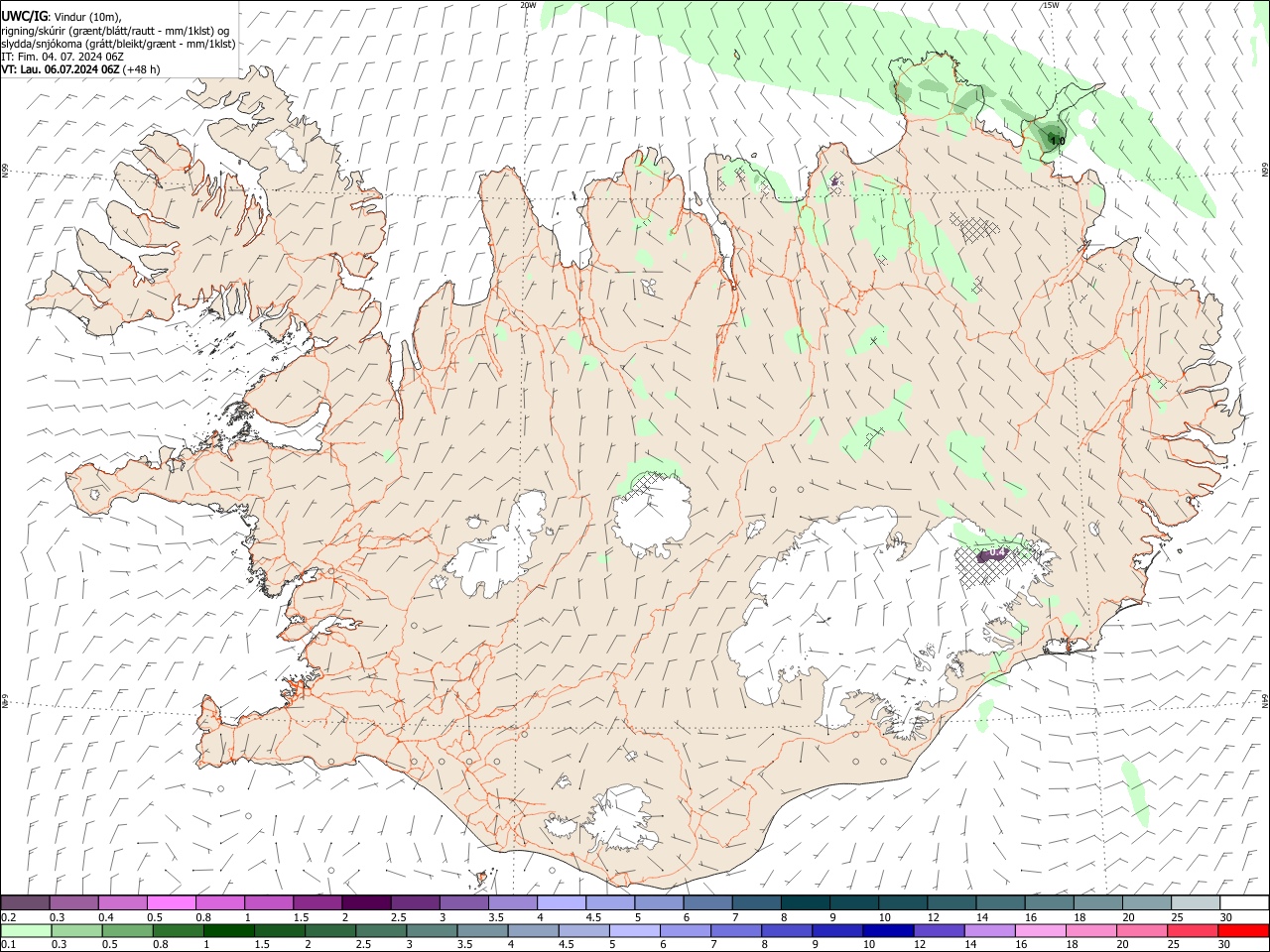This screenshot has height=952, width=1270.
Task: Pick lower legend swatch between 2 and 2.5
Action: (330, 931)
